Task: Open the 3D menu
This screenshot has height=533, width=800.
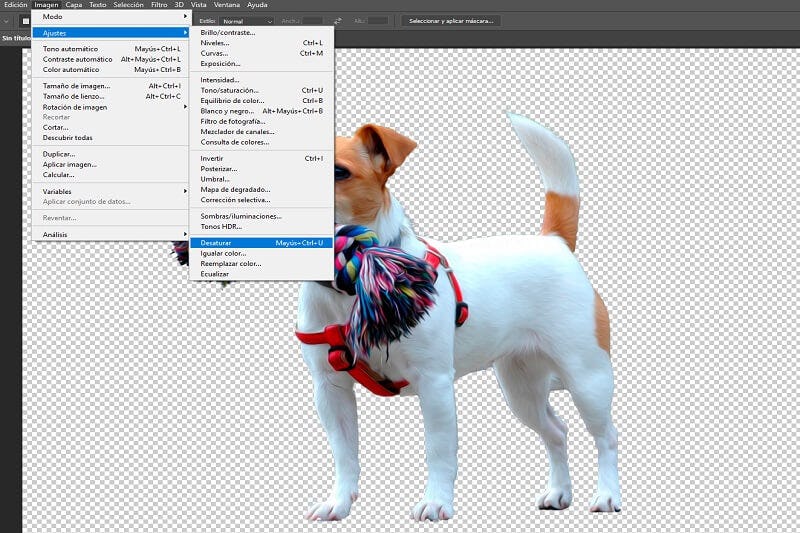Action: click(x=179, y=5)
